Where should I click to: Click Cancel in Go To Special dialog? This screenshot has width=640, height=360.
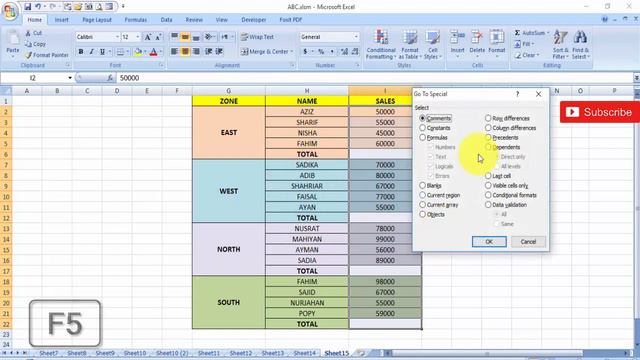528,242
